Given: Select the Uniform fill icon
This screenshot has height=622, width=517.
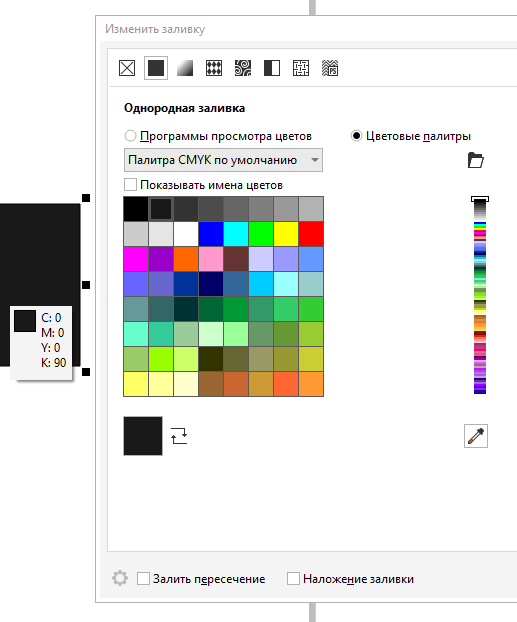Looking at the screenshot, I should click(x=156, y=68).
